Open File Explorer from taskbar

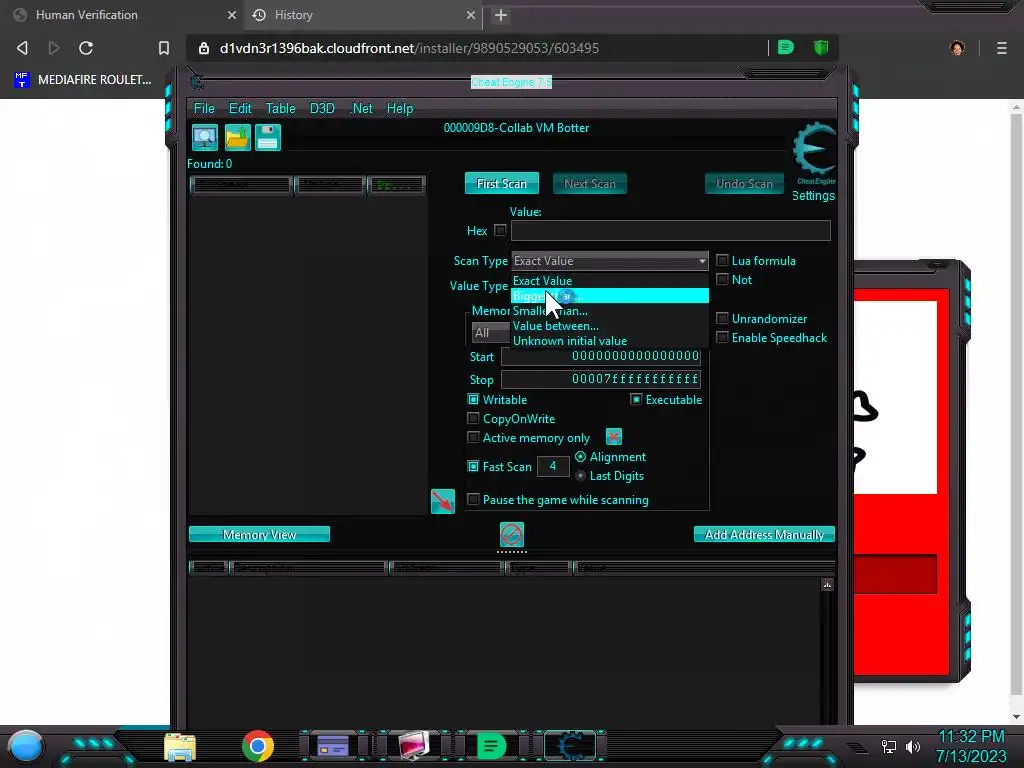tap(180, 747)
